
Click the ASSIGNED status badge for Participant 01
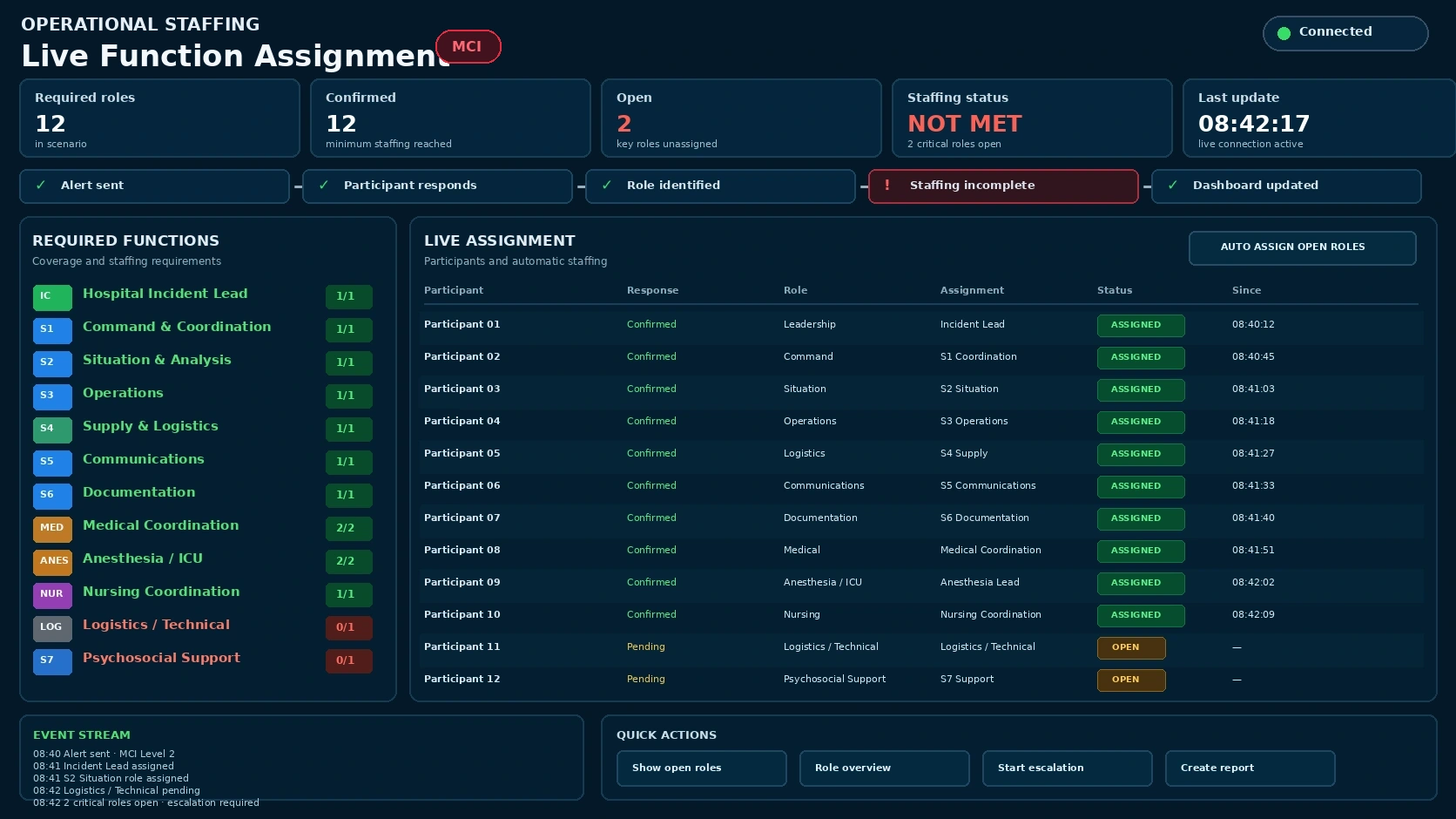(1141, 326)
